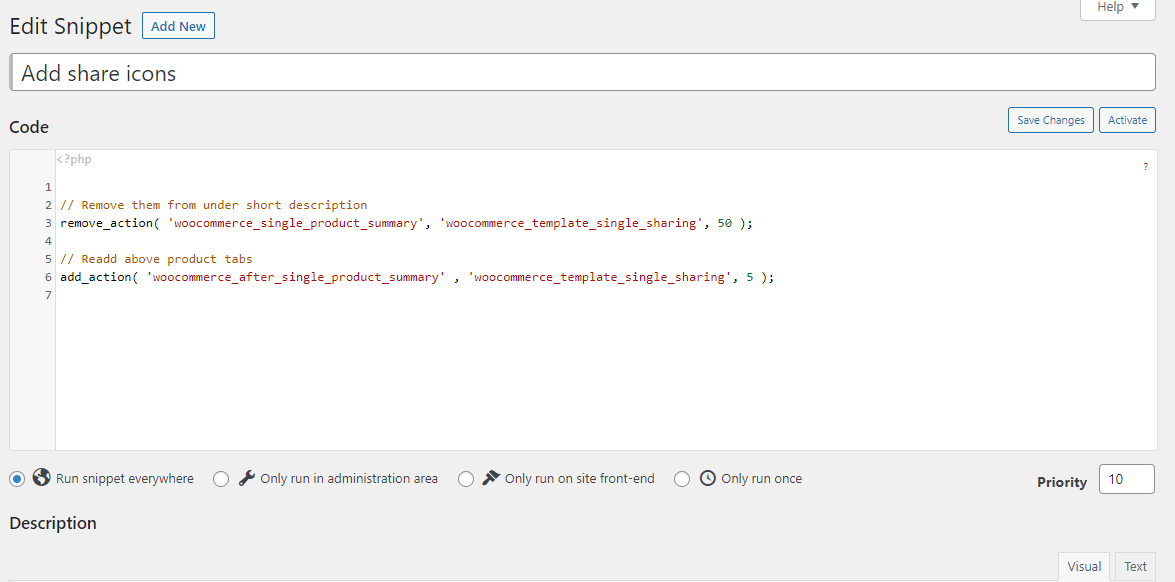
Task: Pick the 'Only run once' radio button
Action: click(x=682, y=479)
